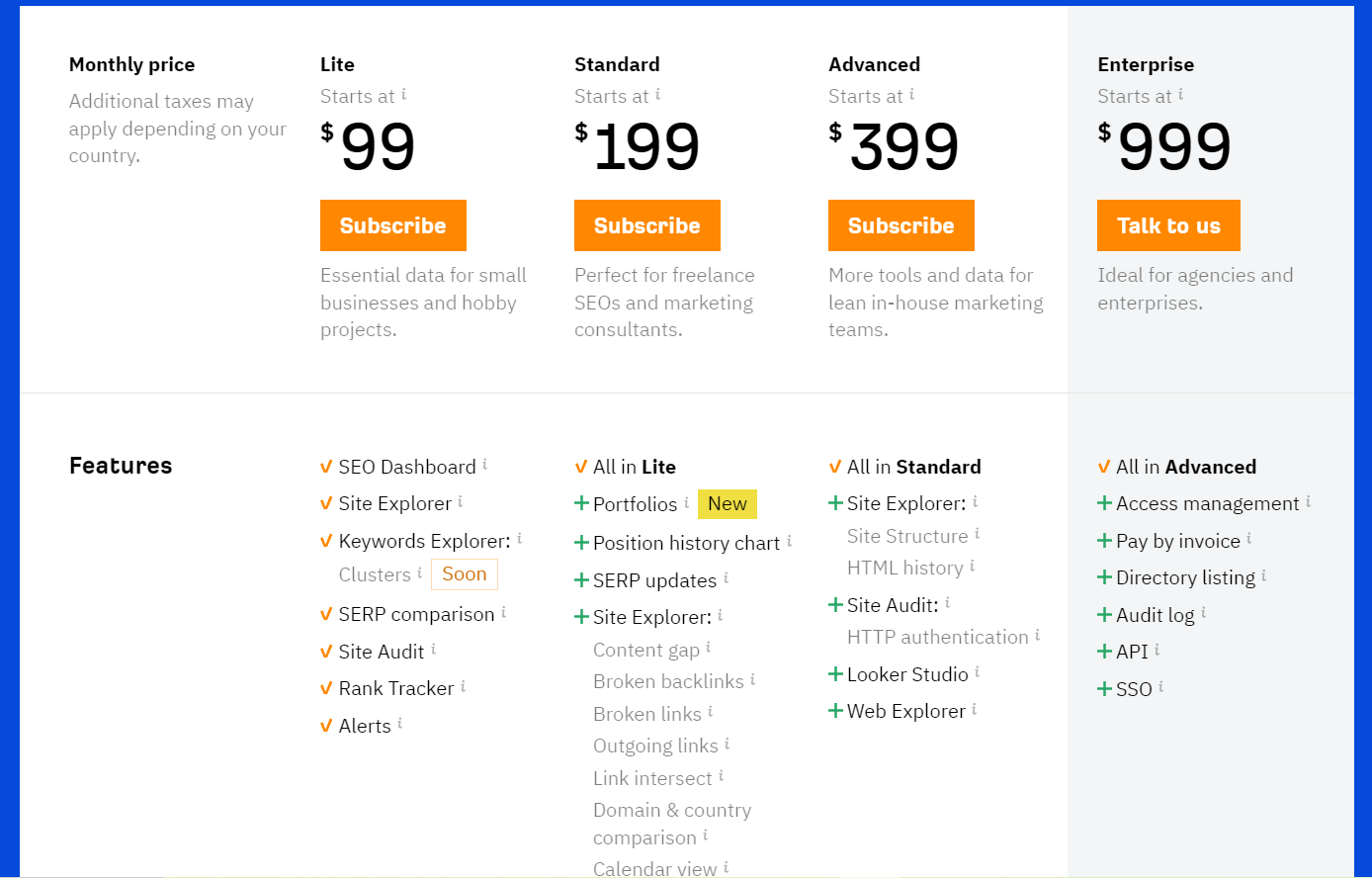Click the Web Explorer feature item

[x=906, y=711]
